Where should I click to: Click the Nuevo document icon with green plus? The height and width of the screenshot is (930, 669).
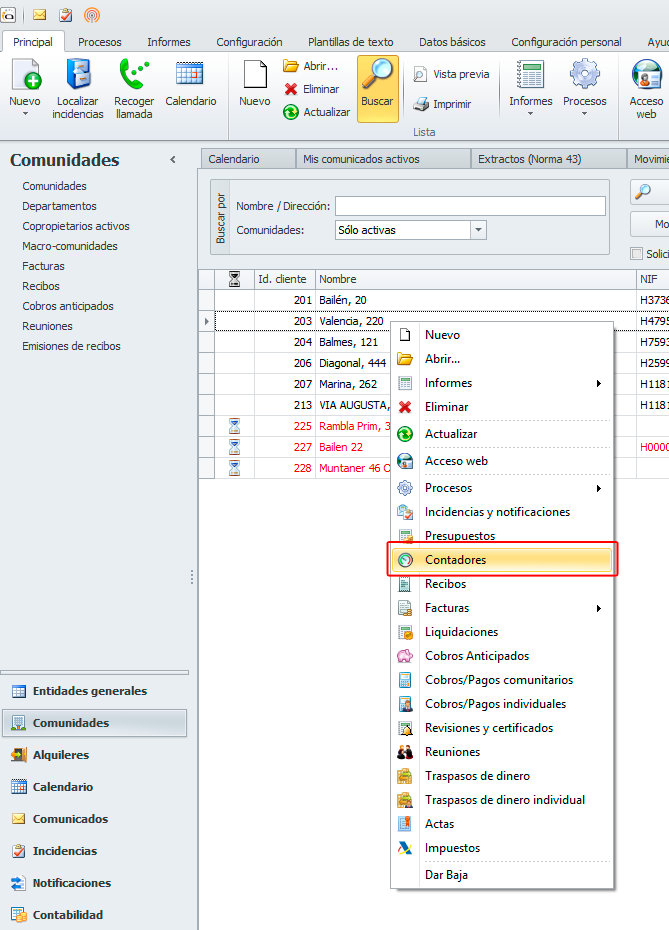(x=26, y=75)
